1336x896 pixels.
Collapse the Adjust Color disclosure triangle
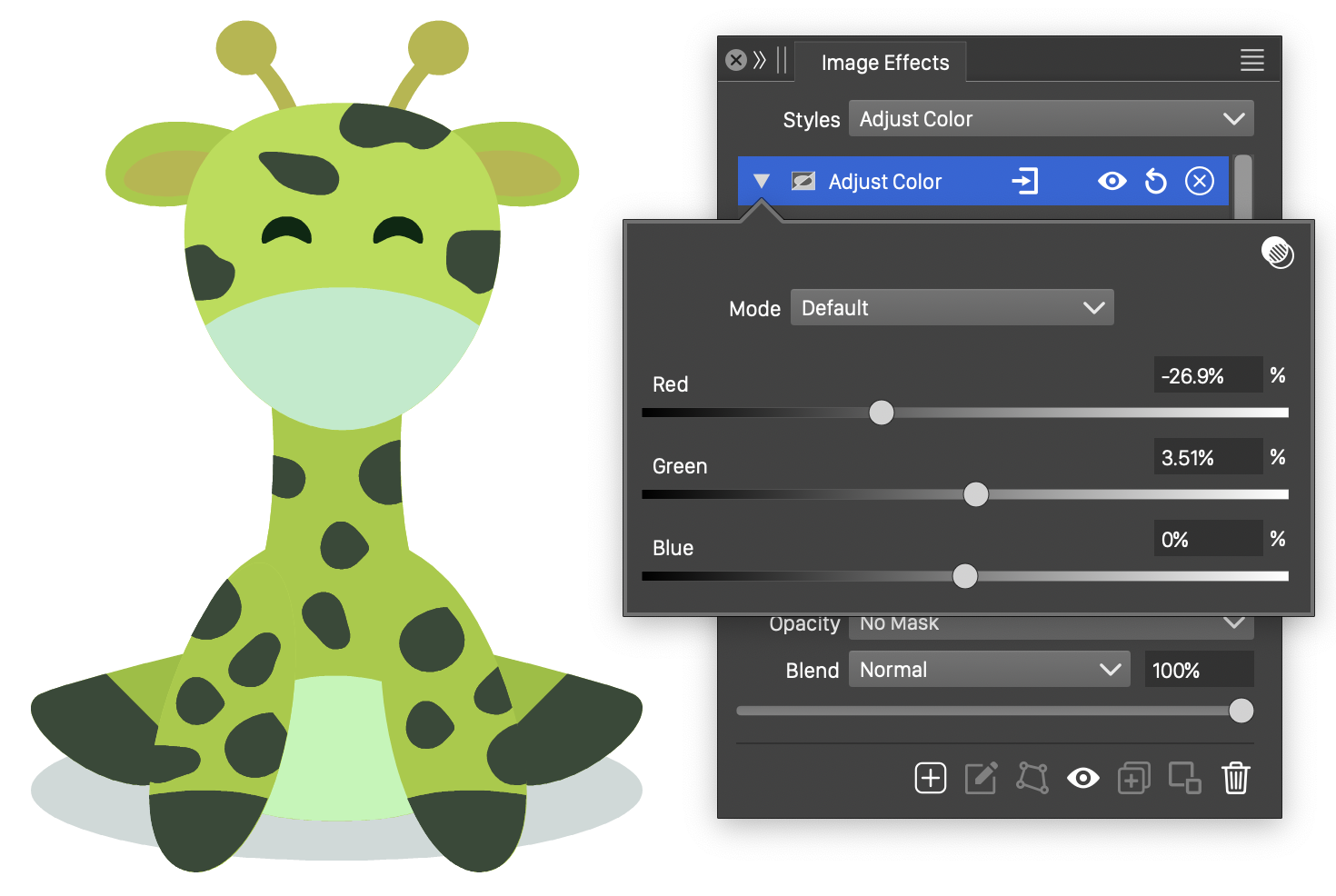(762, 182)
